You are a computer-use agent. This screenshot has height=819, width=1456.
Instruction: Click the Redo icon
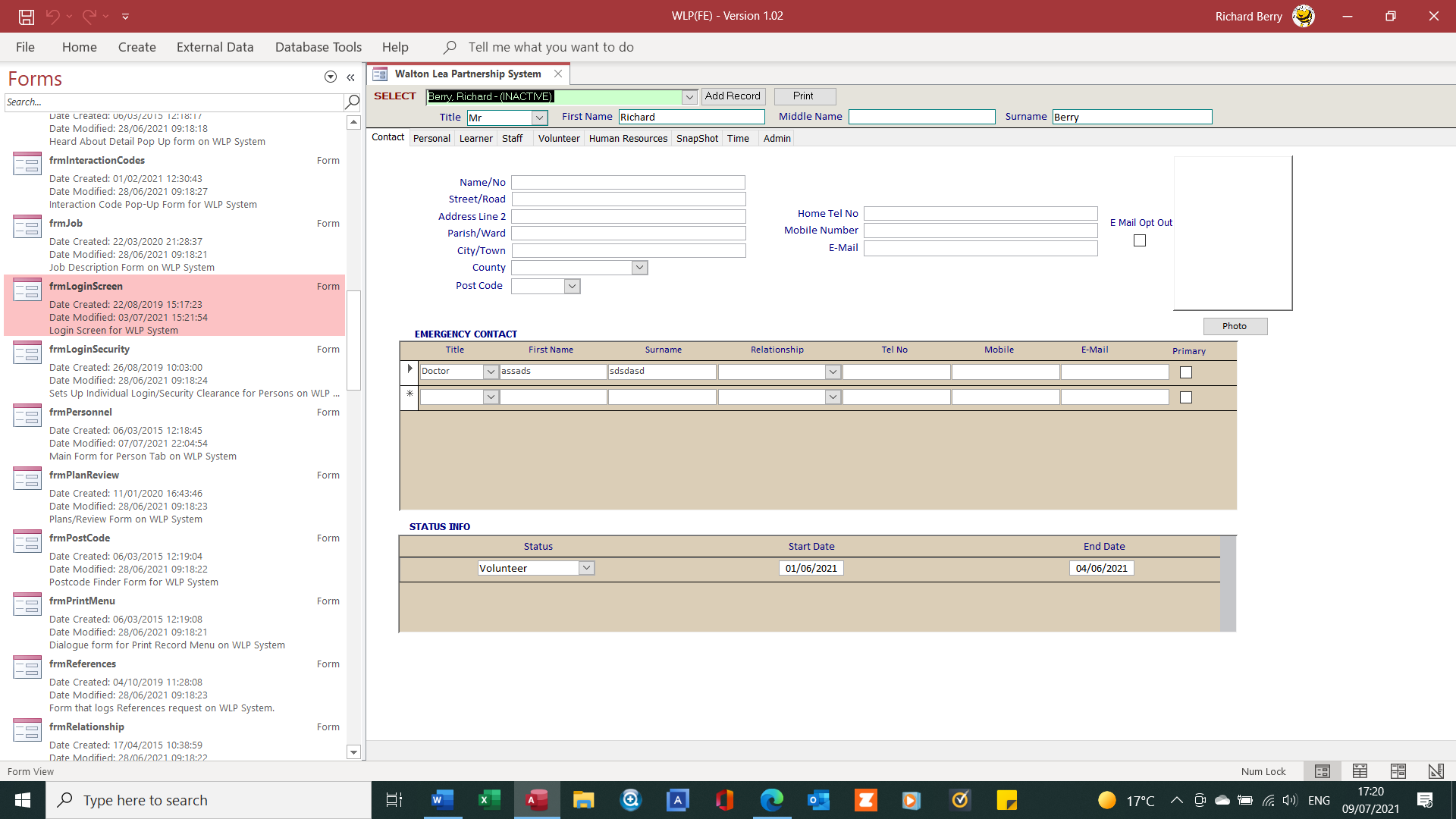pyautogui.click(x=89, y=16)
